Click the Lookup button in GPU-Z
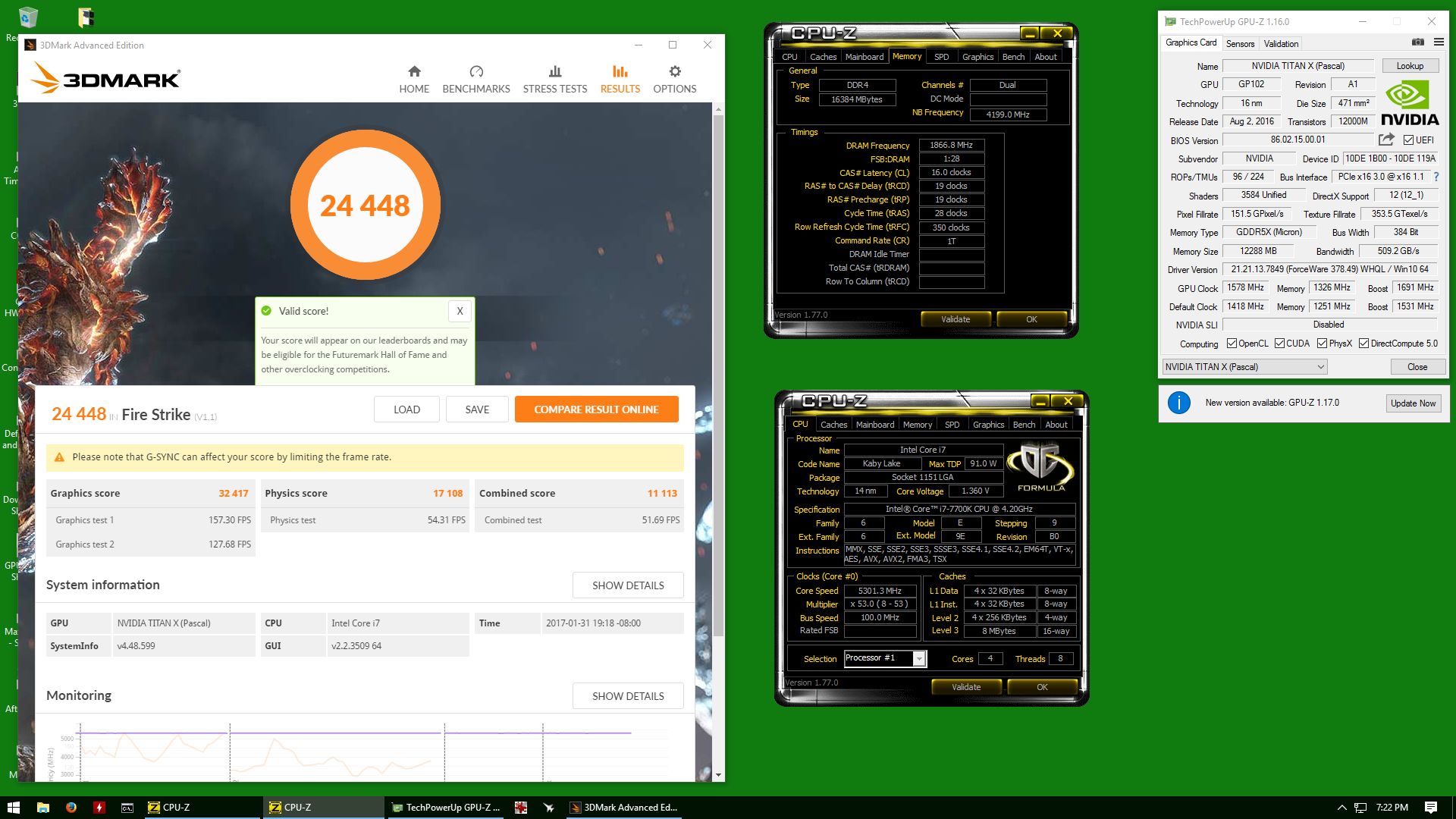This screenshot has height=819, width=1456. point(1410,66)
